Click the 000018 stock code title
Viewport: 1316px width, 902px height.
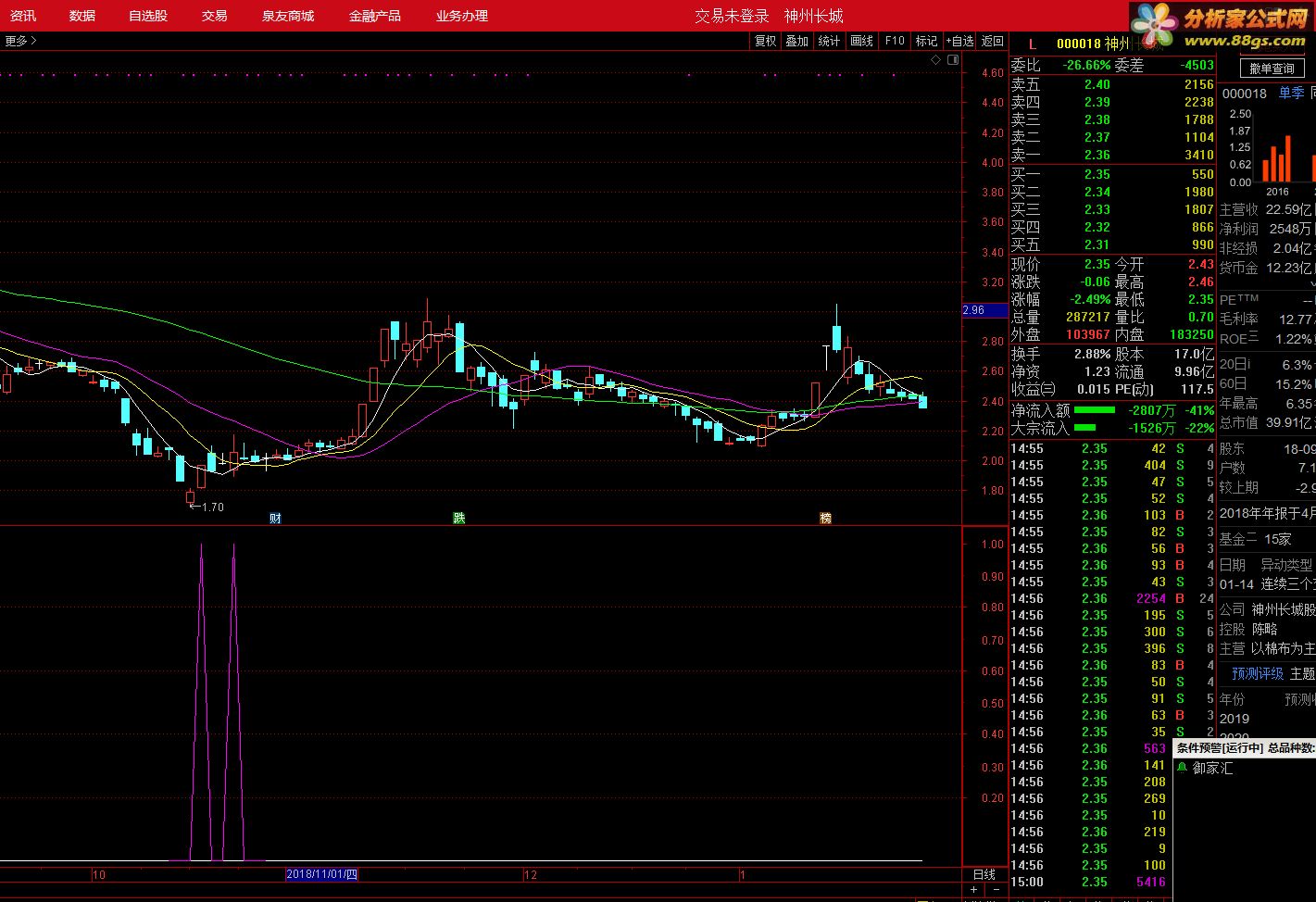1078,44
